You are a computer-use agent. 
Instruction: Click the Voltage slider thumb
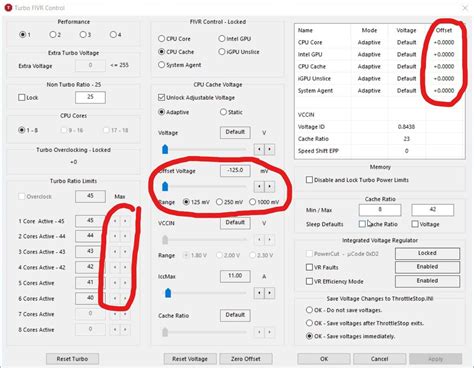pyautogui.click(x=165, y=149)
